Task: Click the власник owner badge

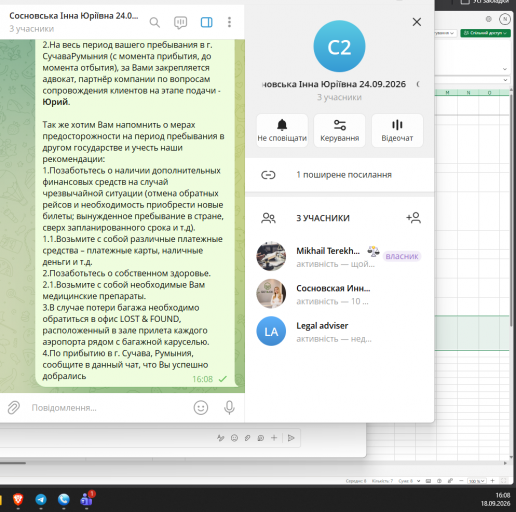Action: pos(402,256)
